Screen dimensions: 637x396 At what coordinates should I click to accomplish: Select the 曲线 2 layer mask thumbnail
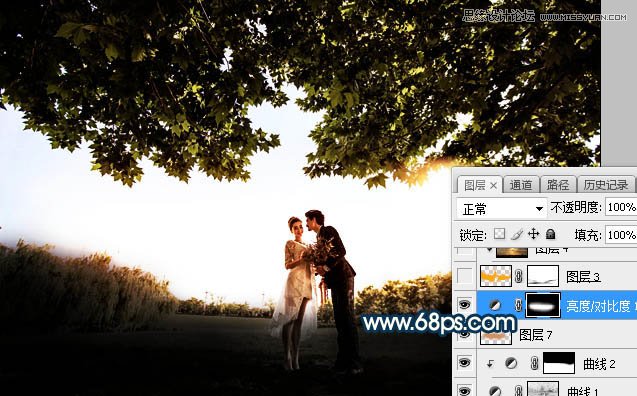click(559, 363)
